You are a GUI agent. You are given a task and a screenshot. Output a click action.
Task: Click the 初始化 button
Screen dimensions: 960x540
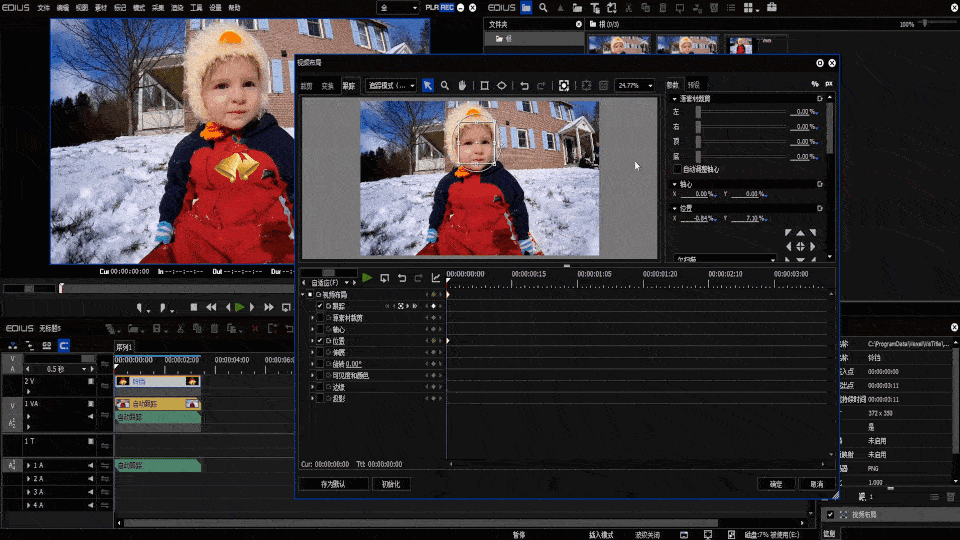pyautogui.click(x=391, y=484)
